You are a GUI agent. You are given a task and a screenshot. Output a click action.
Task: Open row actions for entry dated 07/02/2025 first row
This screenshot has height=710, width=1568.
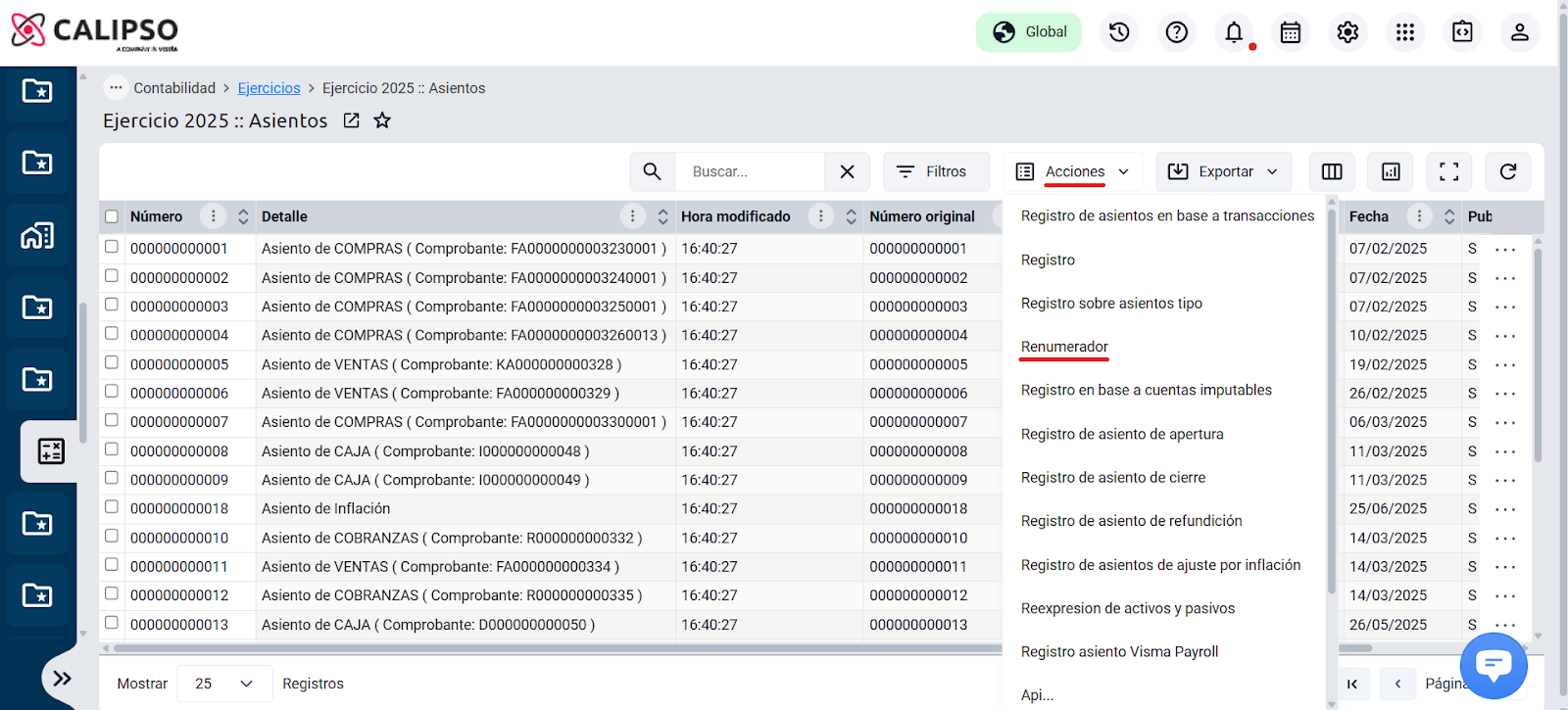tap(1505, 250)
